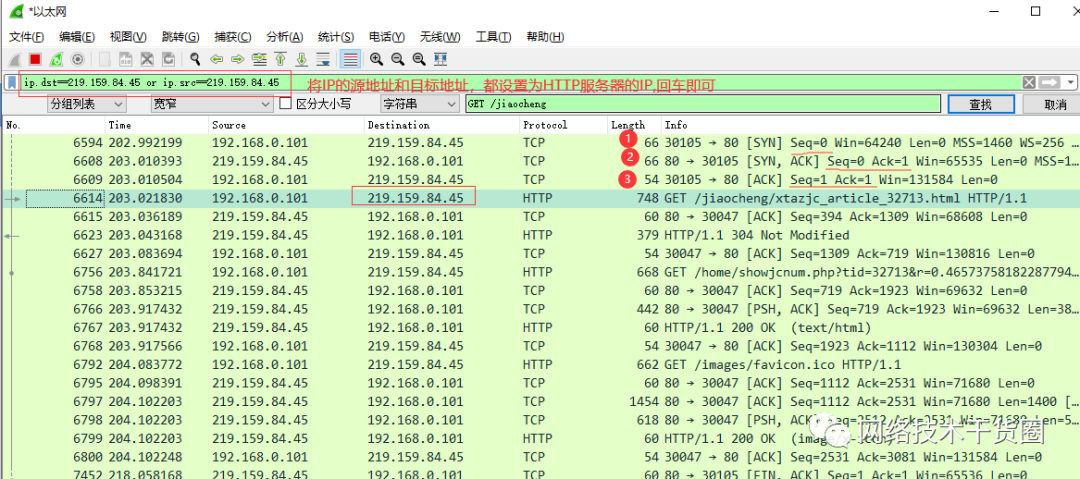
Task: Open the 帮助(H) menu
Action: (x=545, y=37)
